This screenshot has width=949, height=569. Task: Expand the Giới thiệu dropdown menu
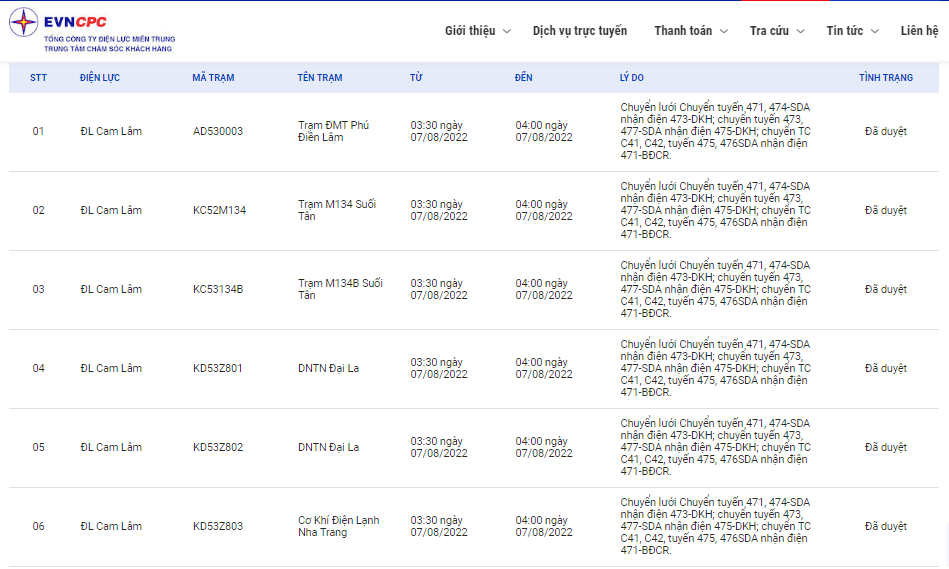click(477, 31)
